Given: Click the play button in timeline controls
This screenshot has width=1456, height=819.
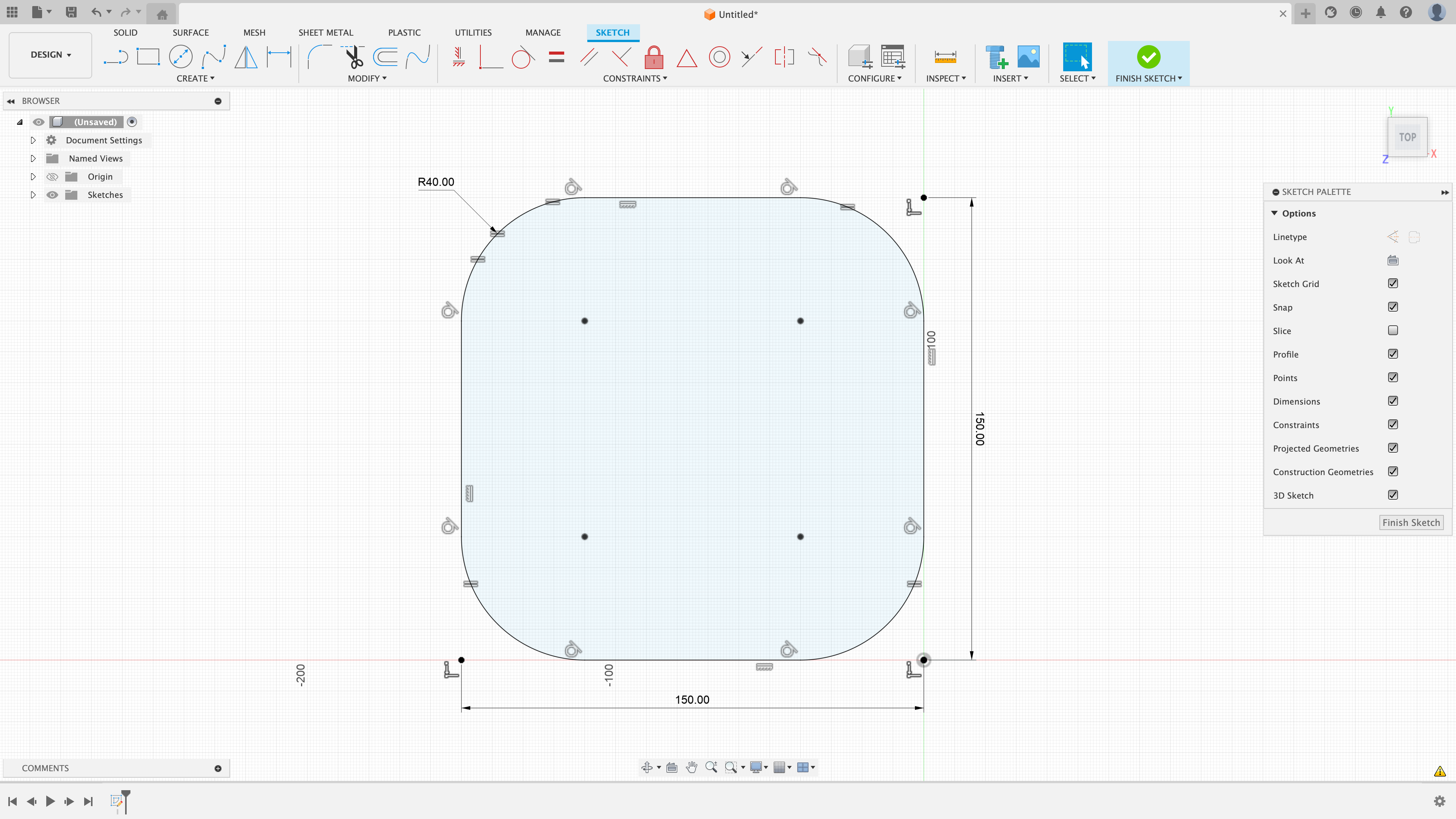Looking at the screenshot, I should (50, 801).
